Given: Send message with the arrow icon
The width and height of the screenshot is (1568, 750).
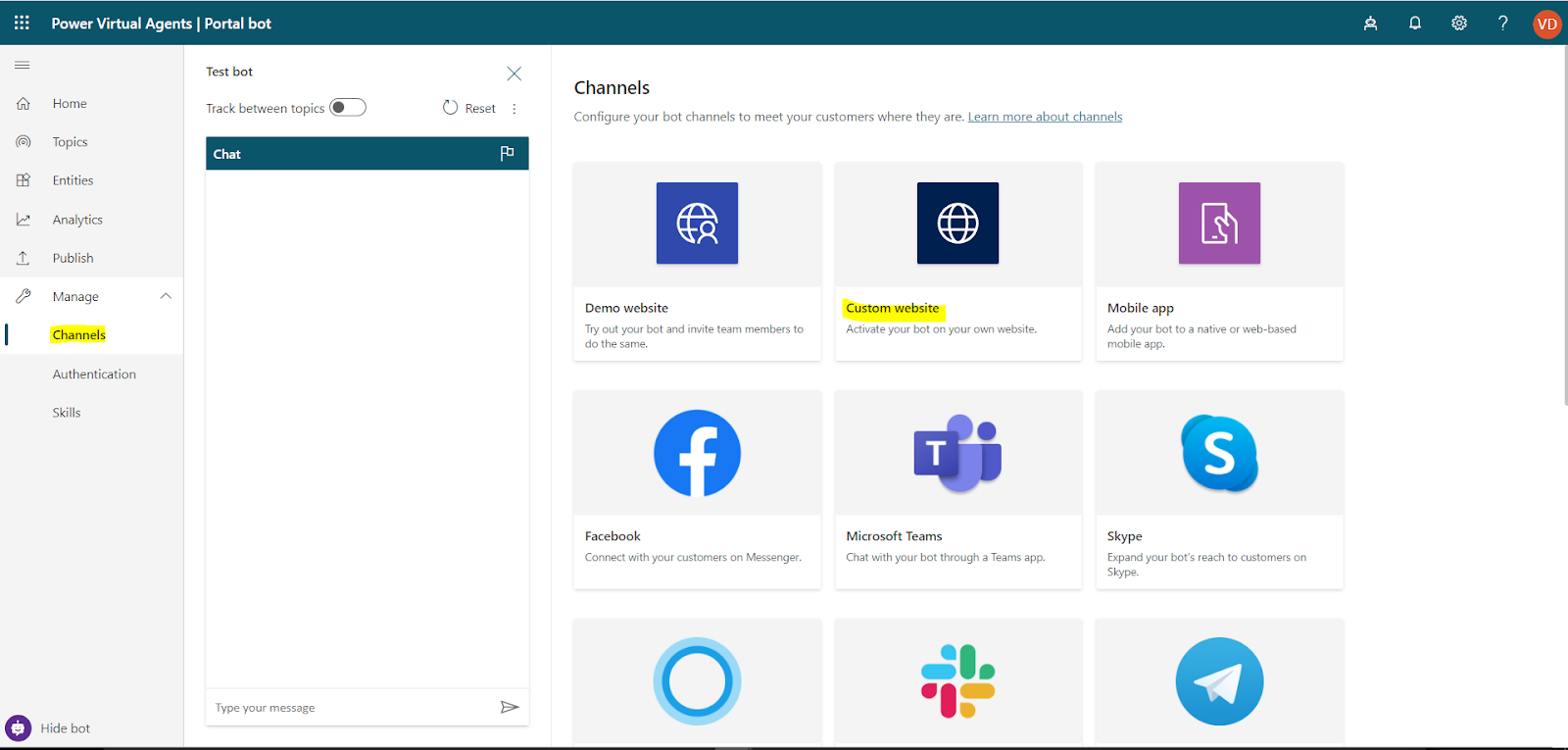Looking at the screenshot, I should 509,707.
